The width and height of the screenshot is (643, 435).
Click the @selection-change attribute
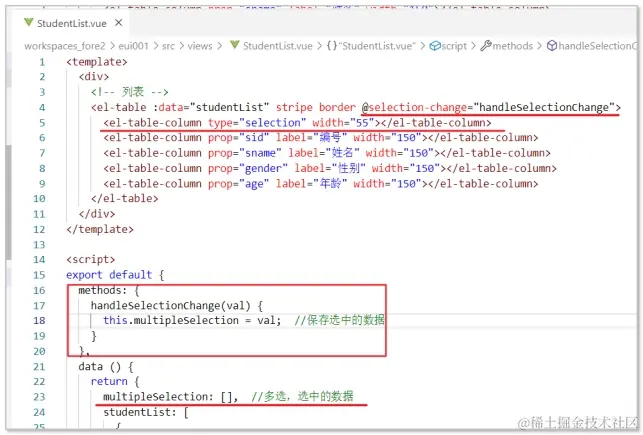(x=414, y=107)
